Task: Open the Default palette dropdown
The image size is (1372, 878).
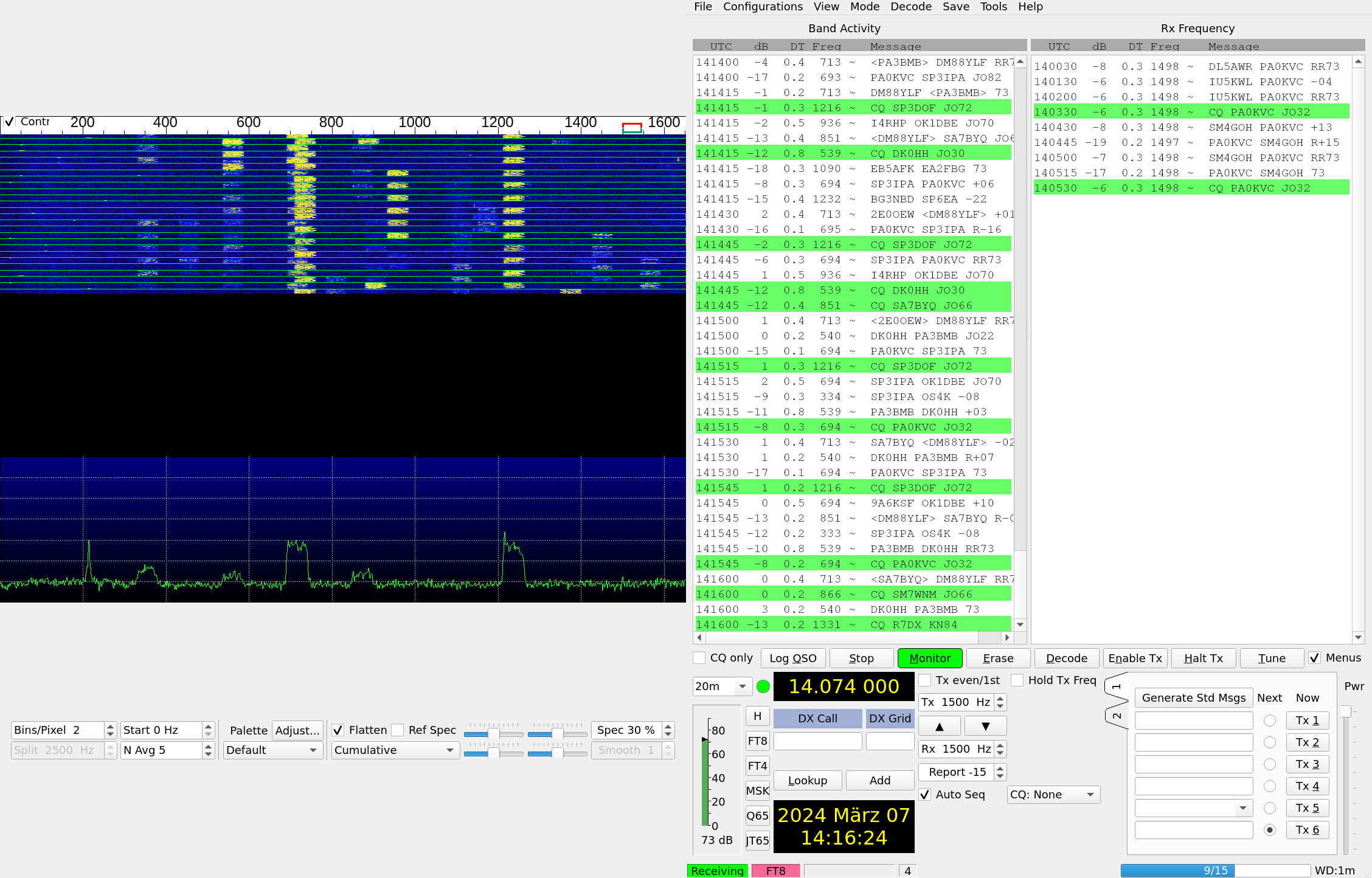Action: pos(272,750)
